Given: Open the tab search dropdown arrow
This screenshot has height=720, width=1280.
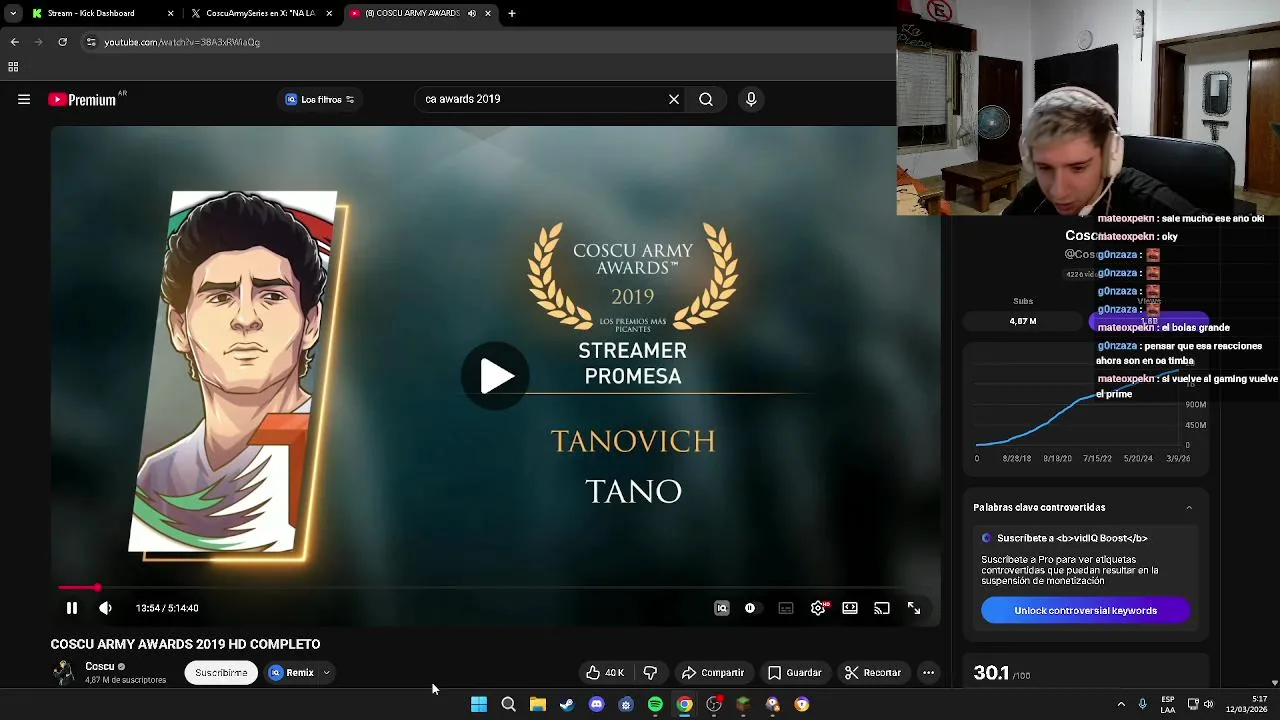Looking at the screenshot, I should point(12,13).
